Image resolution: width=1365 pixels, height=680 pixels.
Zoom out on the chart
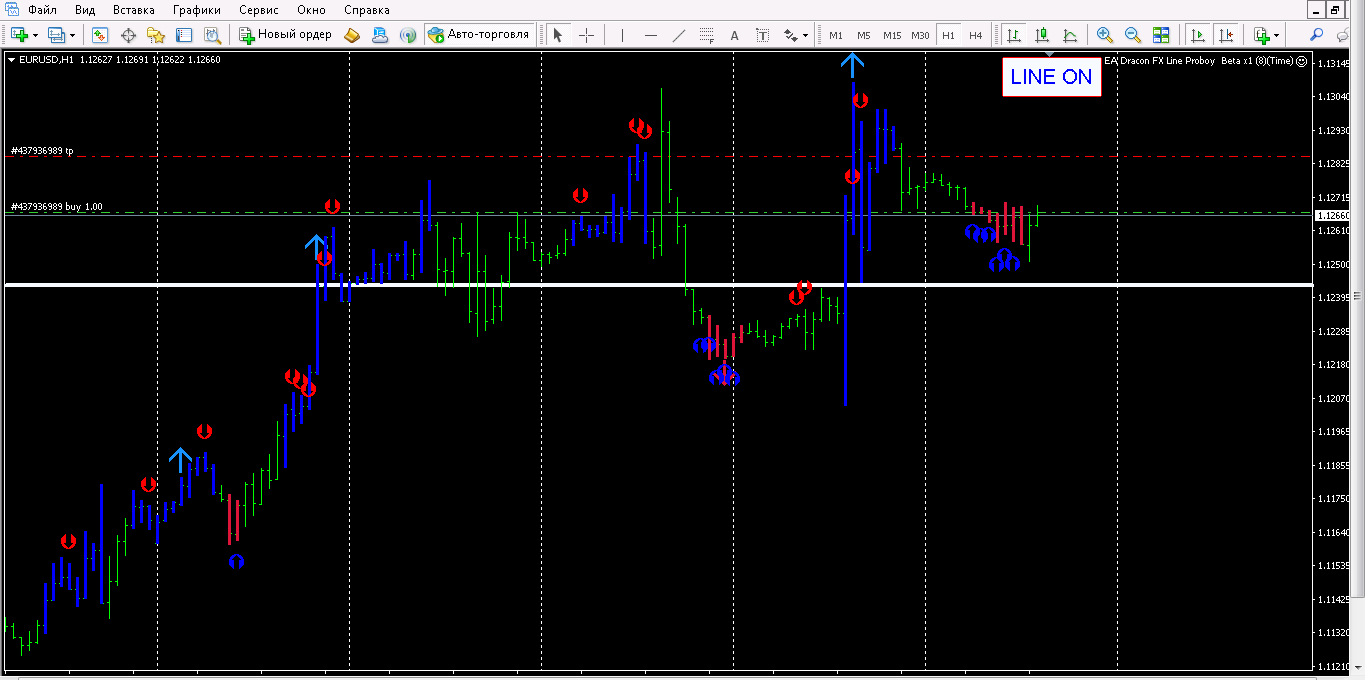(1133, 35)
